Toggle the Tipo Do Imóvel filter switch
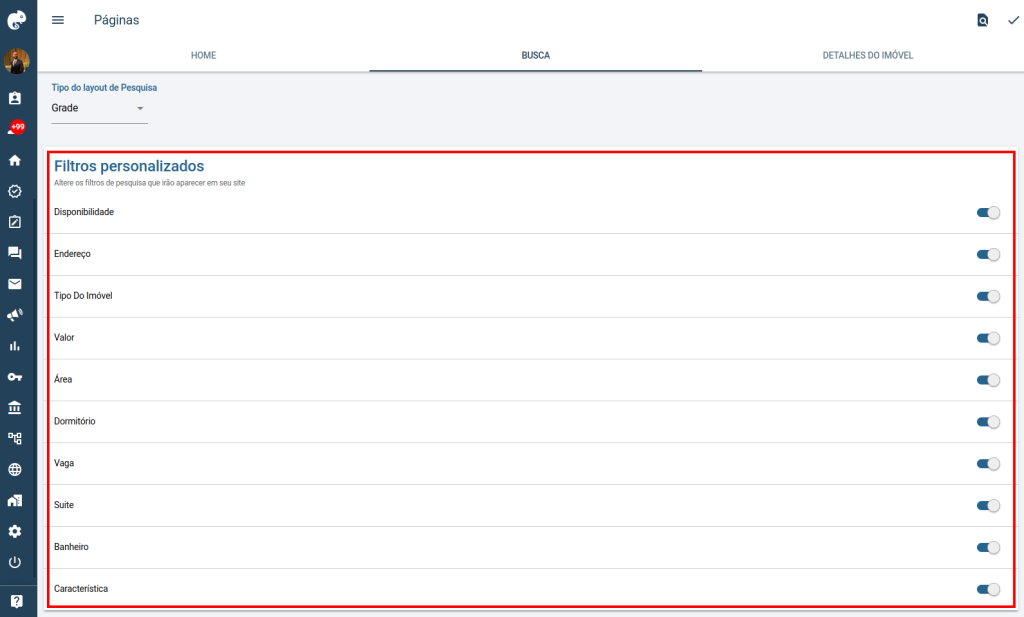Screen dimensions: 1024x617 coord(988,296)
